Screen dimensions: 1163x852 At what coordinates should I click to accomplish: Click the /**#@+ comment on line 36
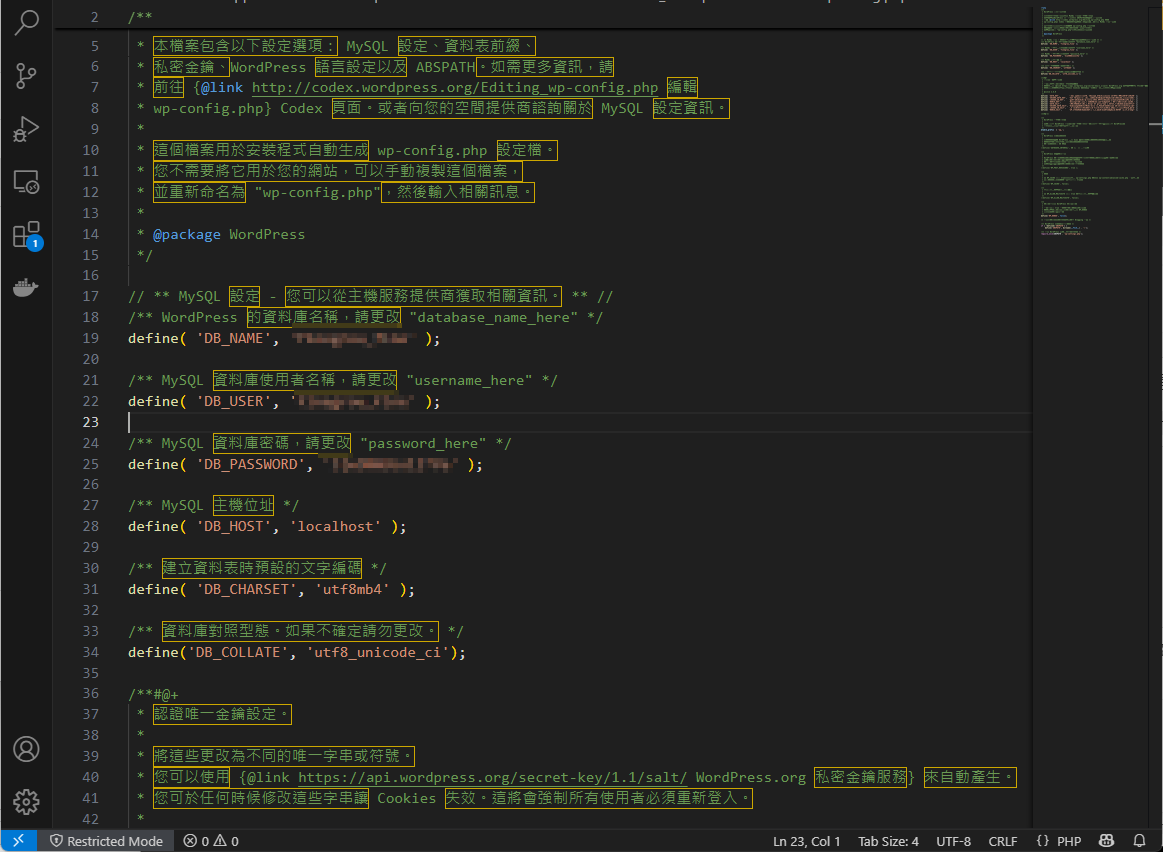(x=153, y=695)
